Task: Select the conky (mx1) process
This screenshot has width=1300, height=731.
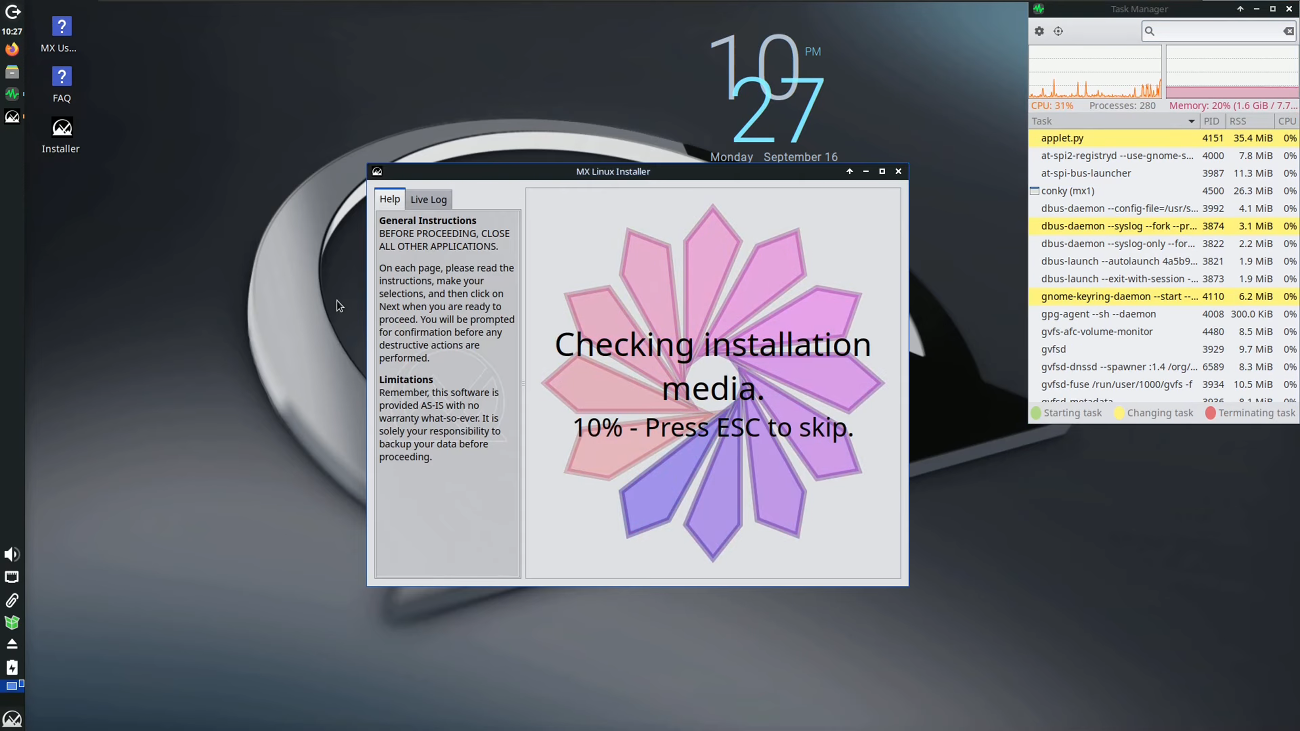Action: tap(1164, 191)
